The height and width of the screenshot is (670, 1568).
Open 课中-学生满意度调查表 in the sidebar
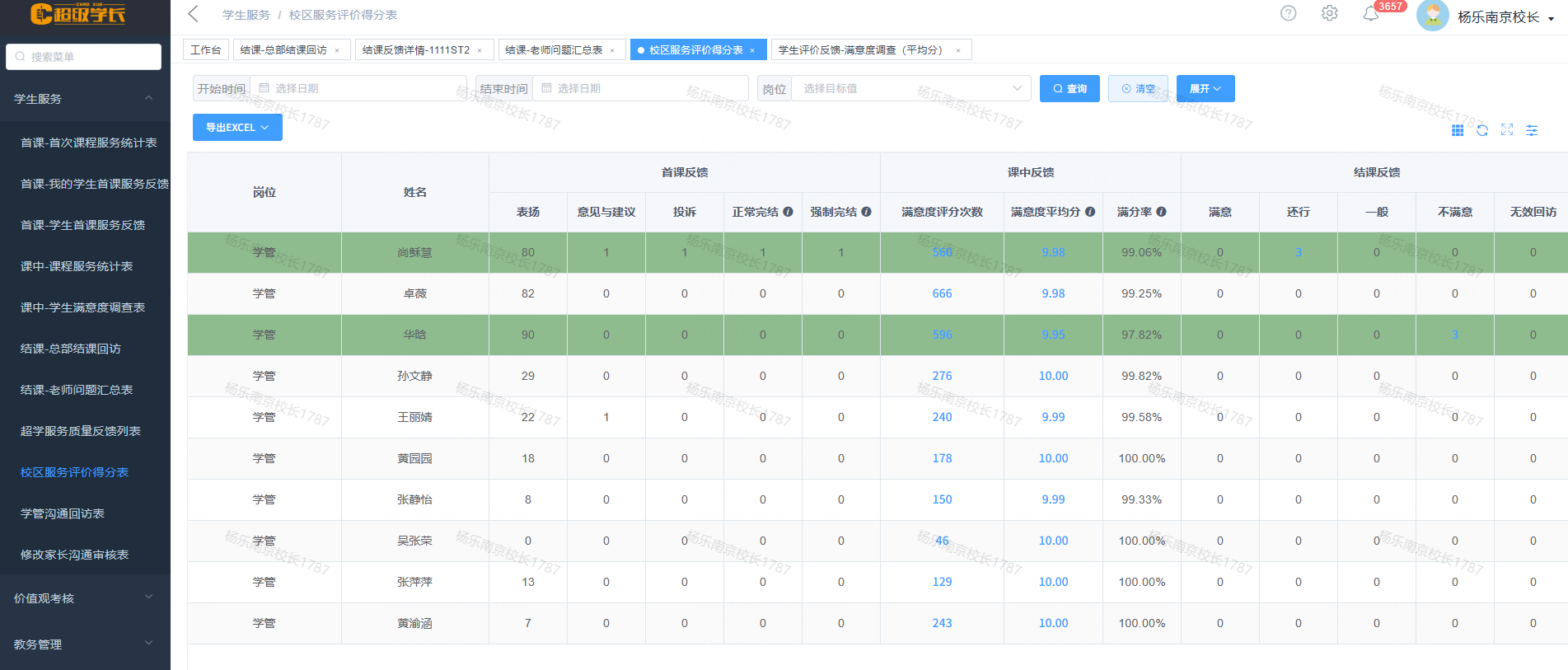point(82,307)
